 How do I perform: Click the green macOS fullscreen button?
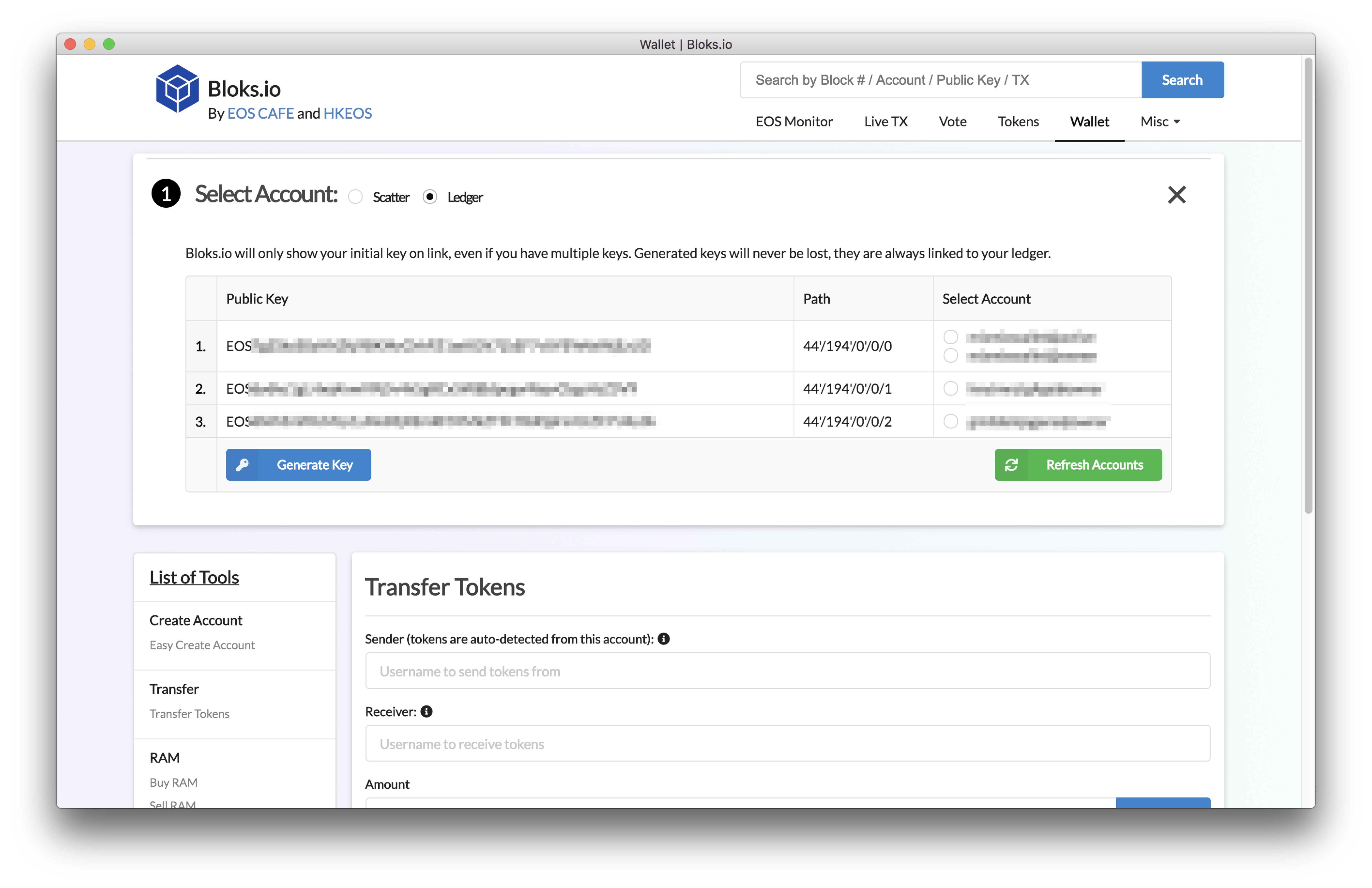(109, 44)
